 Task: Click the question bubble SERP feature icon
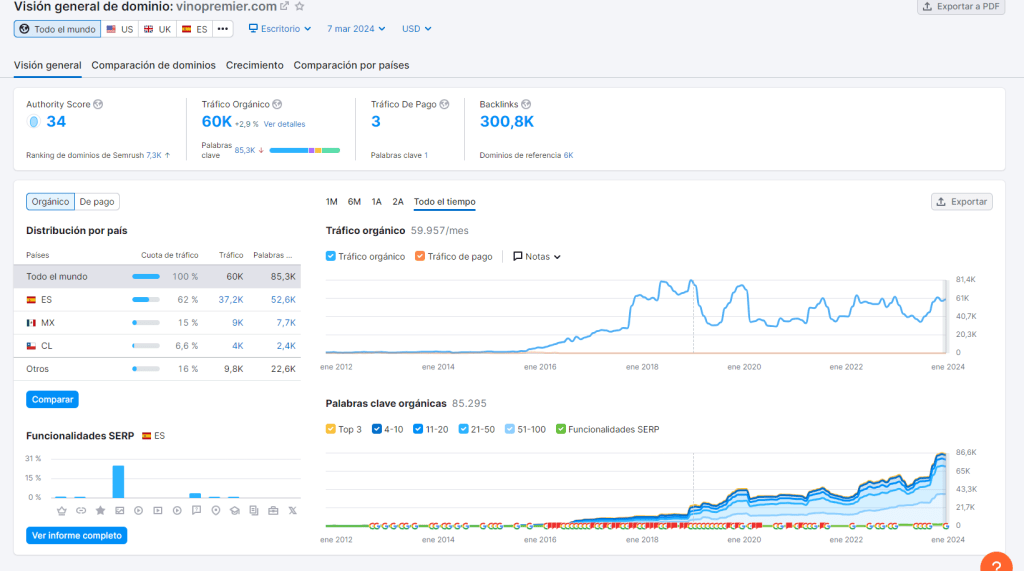tap(197, 511)
